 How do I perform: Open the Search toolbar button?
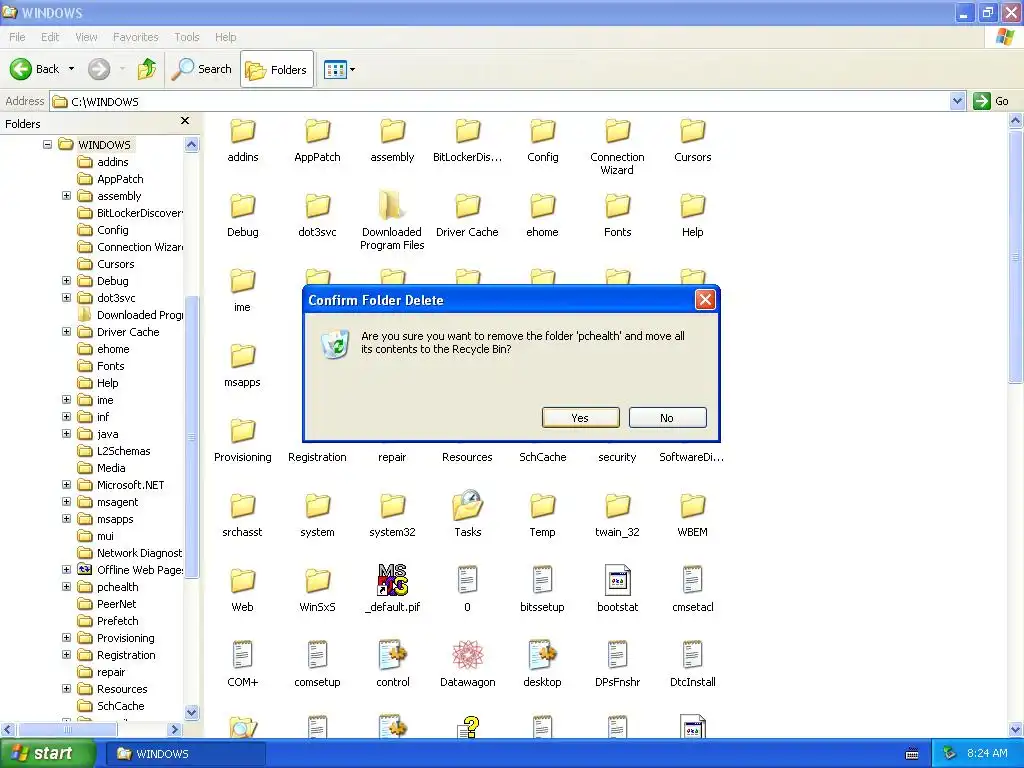point(202,69)
